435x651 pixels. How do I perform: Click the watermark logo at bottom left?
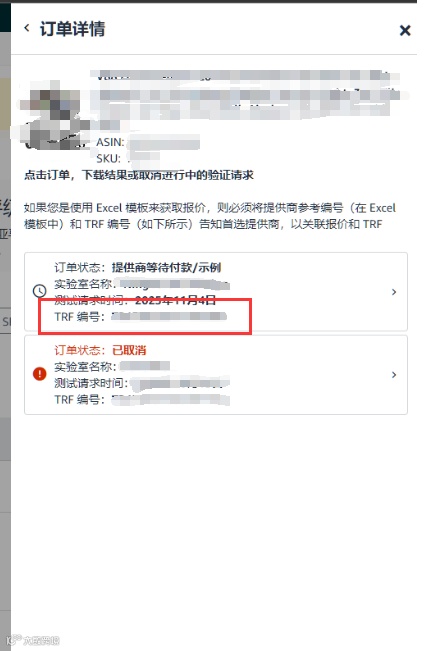pyautogui.click(x=33, y=640)
